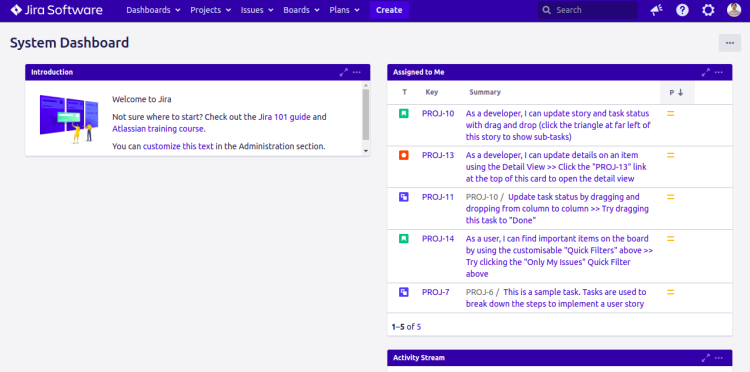
Task: Open the Help question mark icon
Action: click(x=683, y=10)
